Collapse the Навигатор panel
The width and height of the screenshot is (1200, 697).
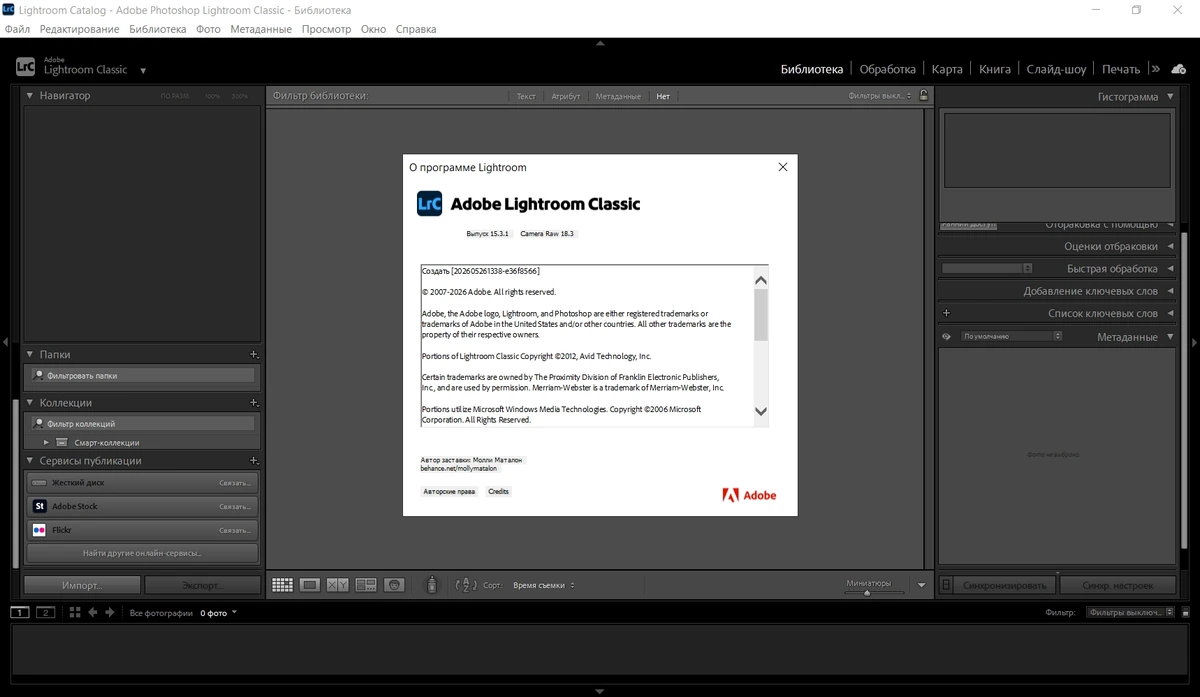coord(29,96)
